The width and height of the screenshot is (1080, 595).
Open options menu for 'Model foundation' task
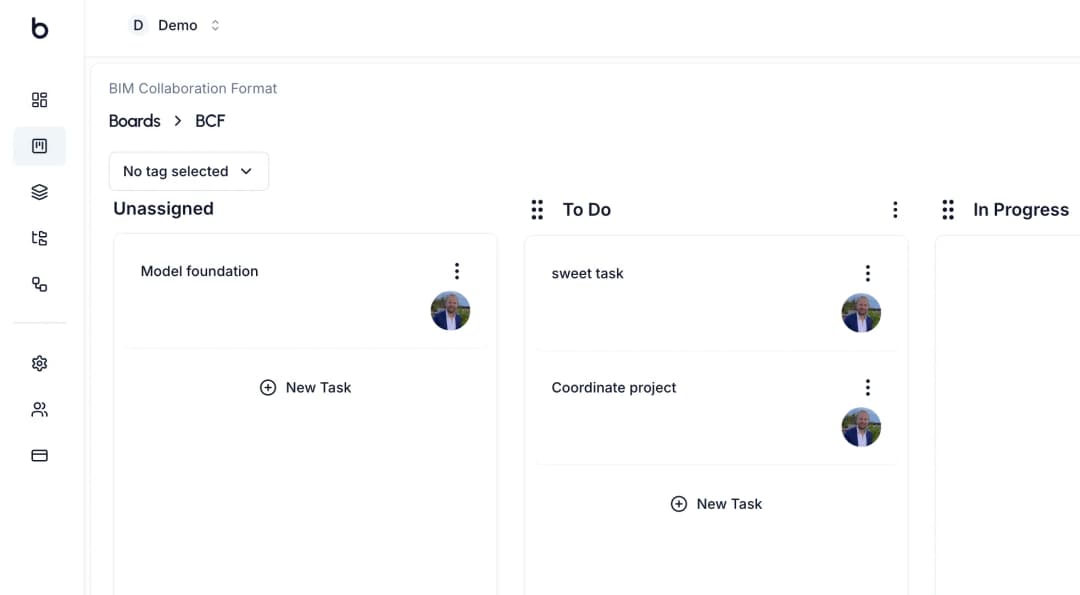pos(457,270)
